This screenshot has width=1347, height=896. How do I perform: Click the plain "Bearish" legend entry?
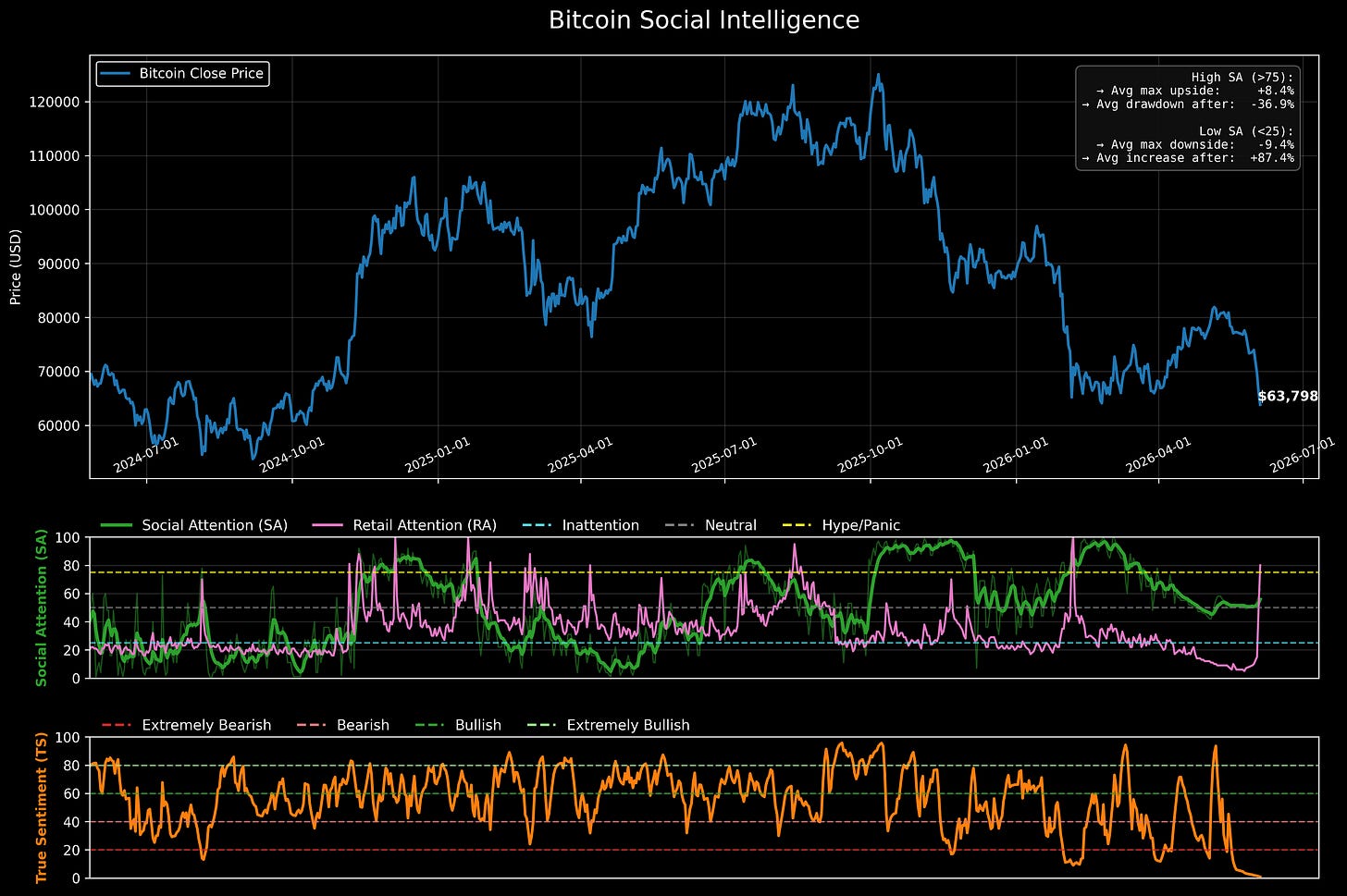coord(342,726)
